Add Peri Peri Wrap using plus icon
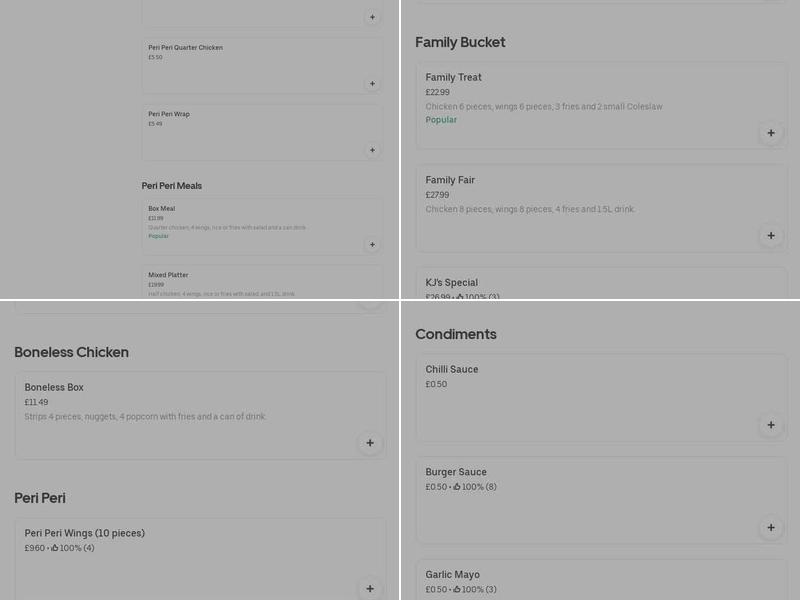 [x=372, y=150]
